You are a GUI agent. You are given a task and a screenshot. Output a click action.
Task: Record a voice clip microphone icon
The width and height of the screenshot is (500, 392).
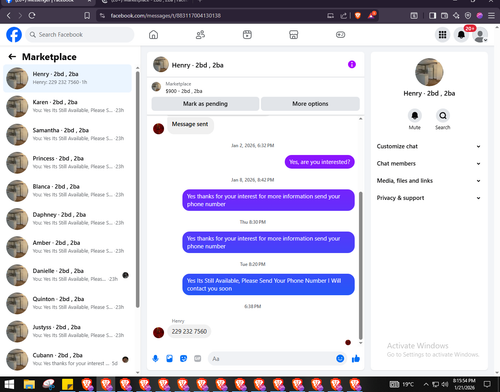pos(155,359)
